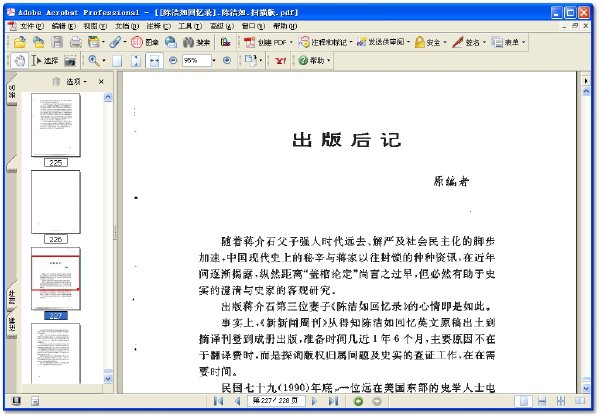Click the page number field 第227/228页
600x417 pixels.
point(276,401)
